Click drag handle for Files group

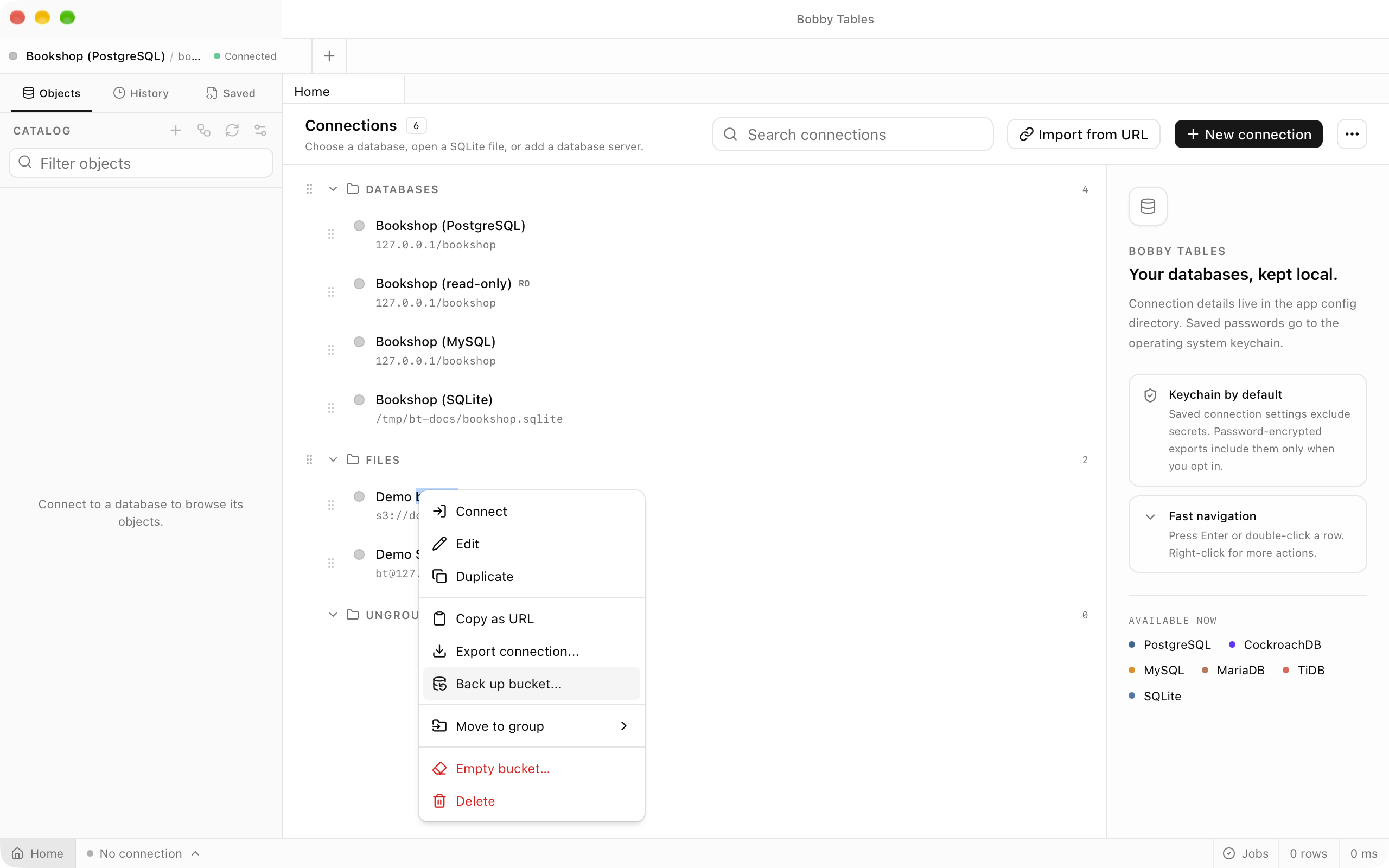pyautogui.click(x=309, y=460)
